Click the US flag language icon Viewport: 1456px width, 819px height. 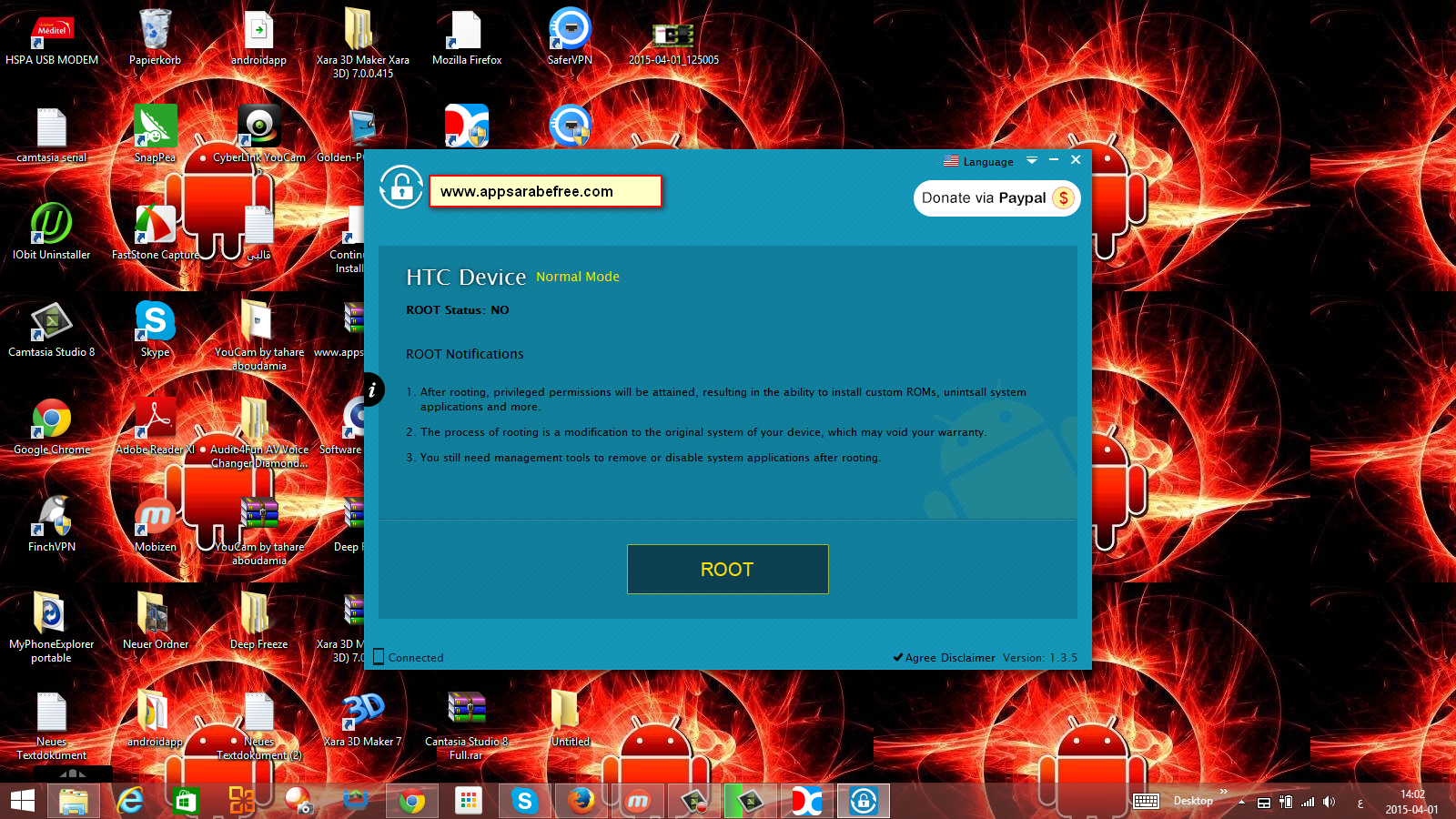tap(951, 161)
